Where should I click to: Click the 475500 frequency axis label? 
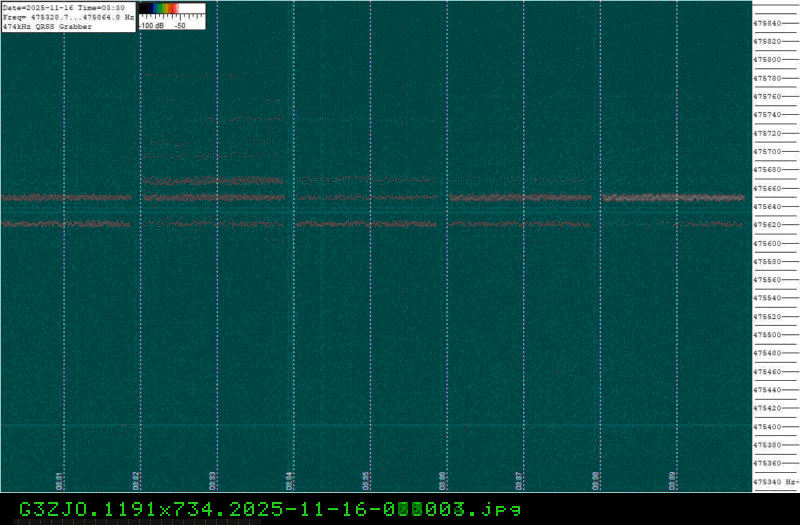768,335
